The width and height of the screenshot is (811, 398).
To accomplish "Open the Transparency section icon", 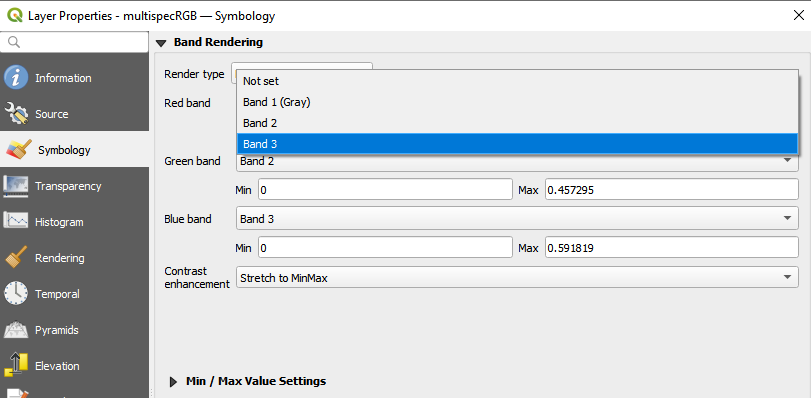I will (16, 186).
